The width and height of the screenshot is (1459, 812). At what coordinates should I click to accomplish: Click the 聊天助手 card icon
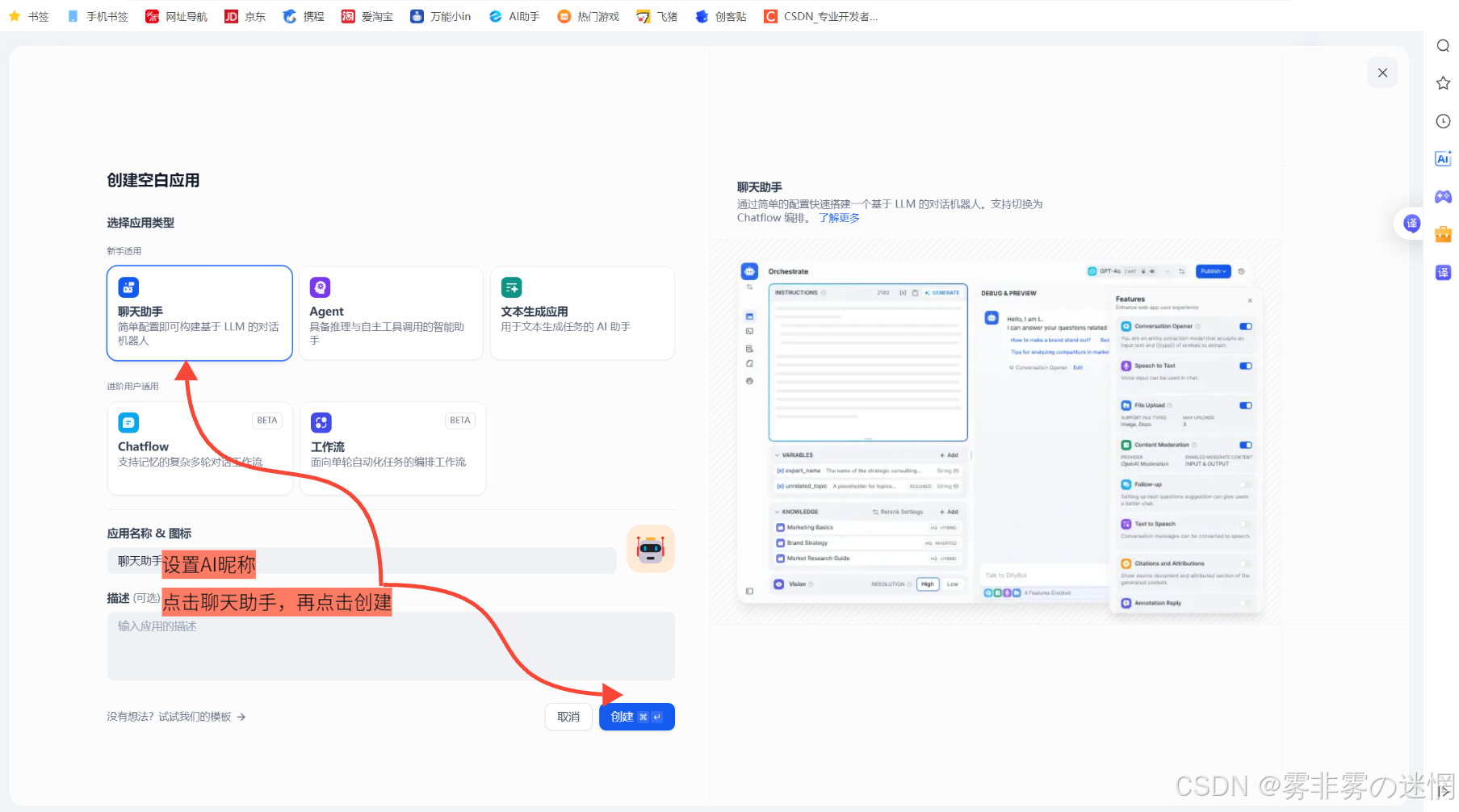pyautogui.click(x=128, y=287)
